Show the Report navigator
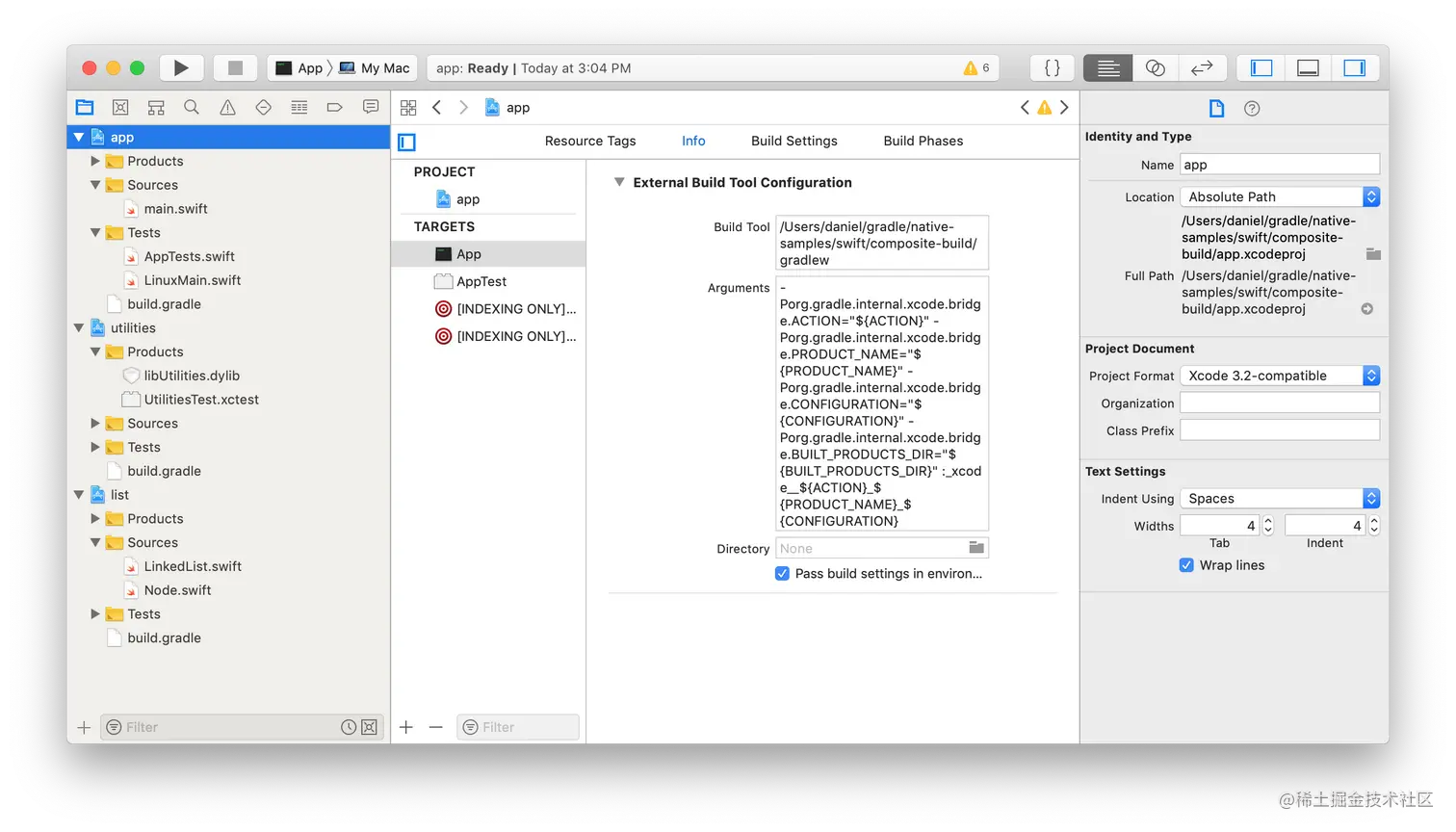The image size is (1456, 832). pos(371,107)
